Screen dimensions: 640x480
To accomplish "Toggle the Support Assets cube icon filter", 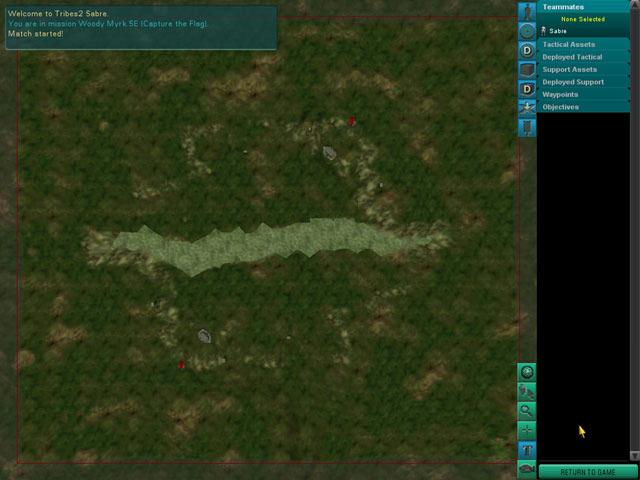I will click(527, 70).
